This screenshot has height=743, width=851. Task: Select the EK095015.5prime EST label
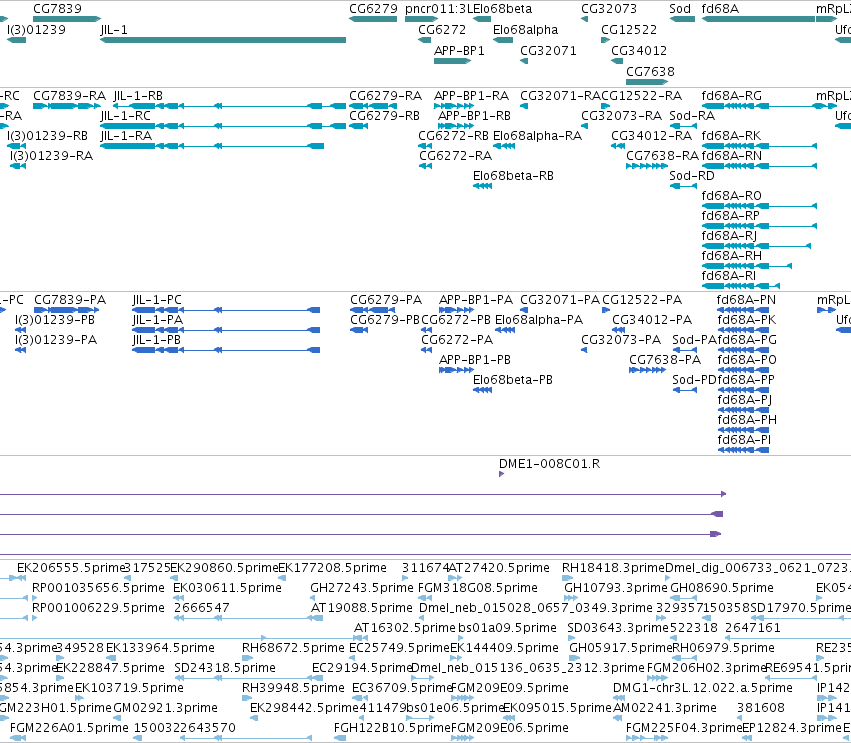coord(557,708)
